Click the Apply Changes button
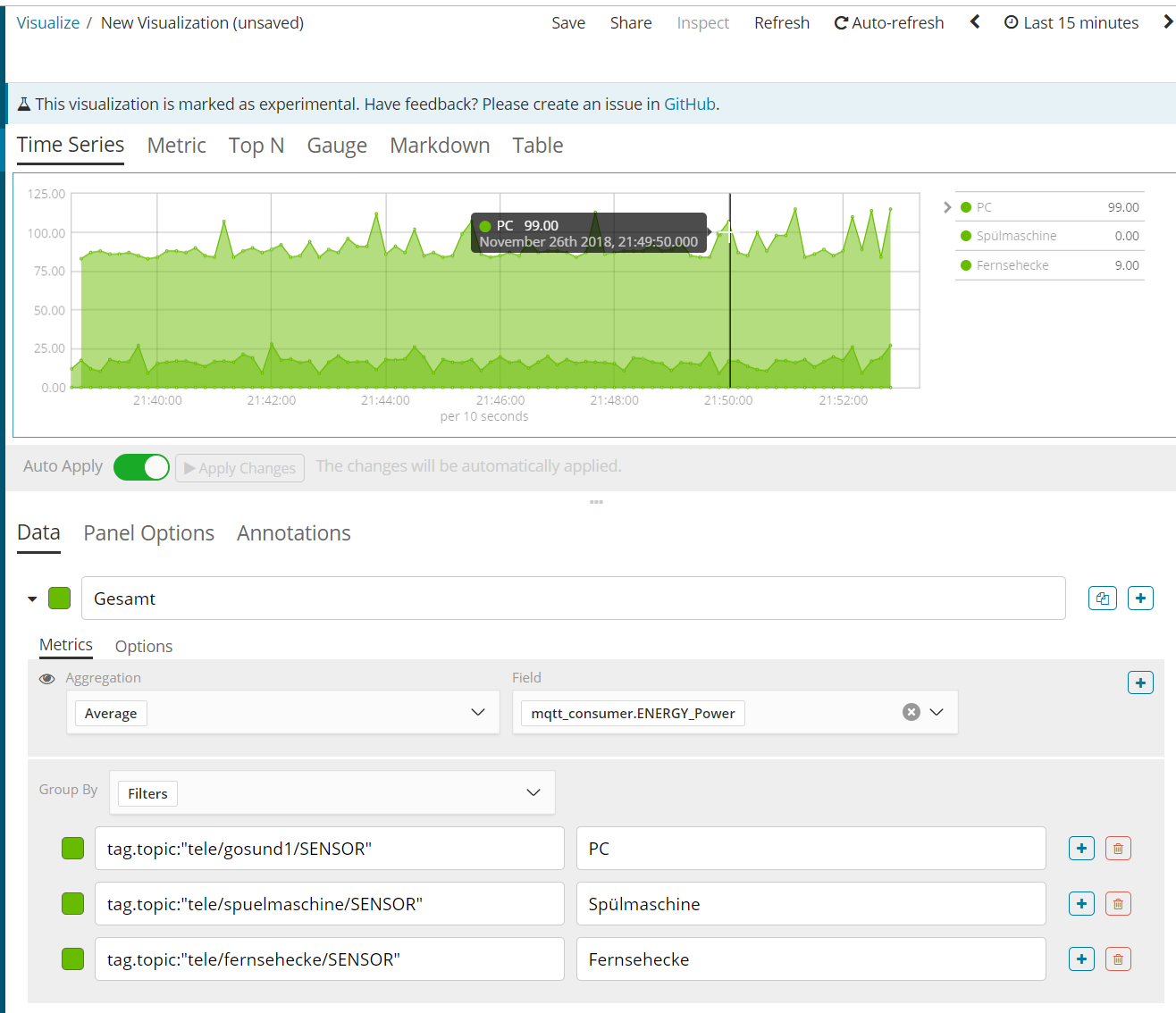 239,468
